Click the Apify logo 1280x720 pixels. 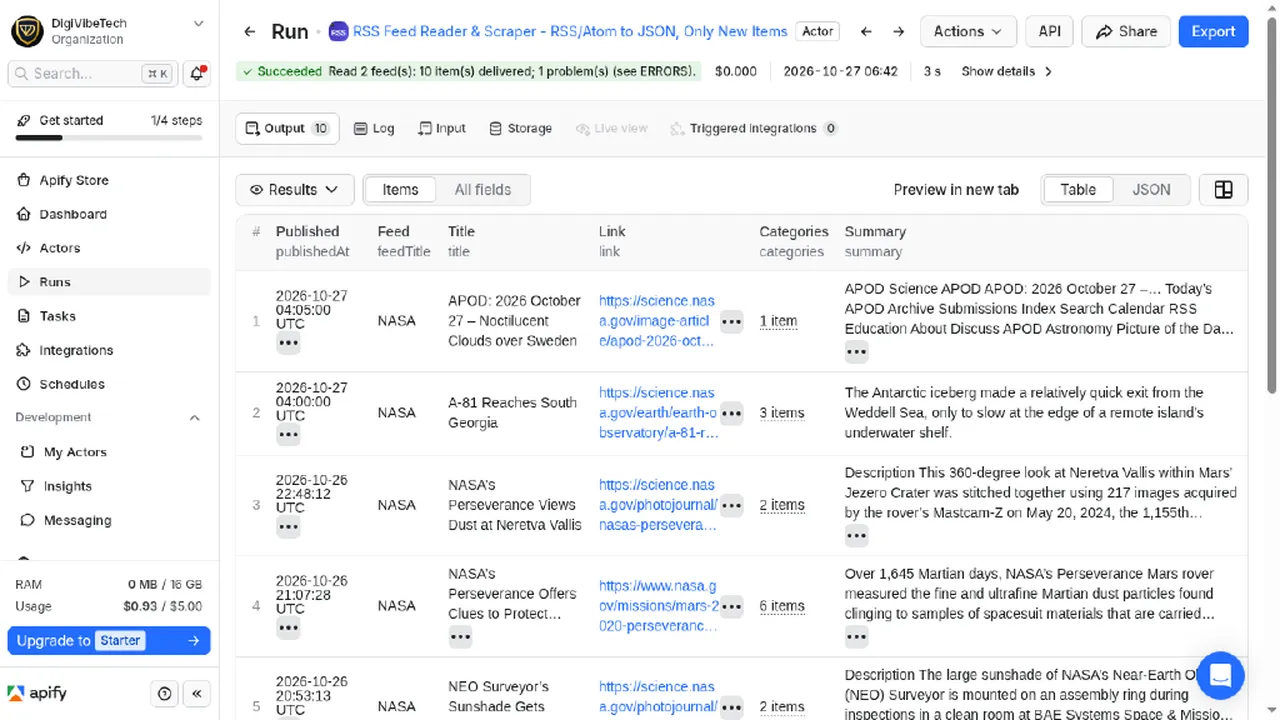(x=38, y=693)
